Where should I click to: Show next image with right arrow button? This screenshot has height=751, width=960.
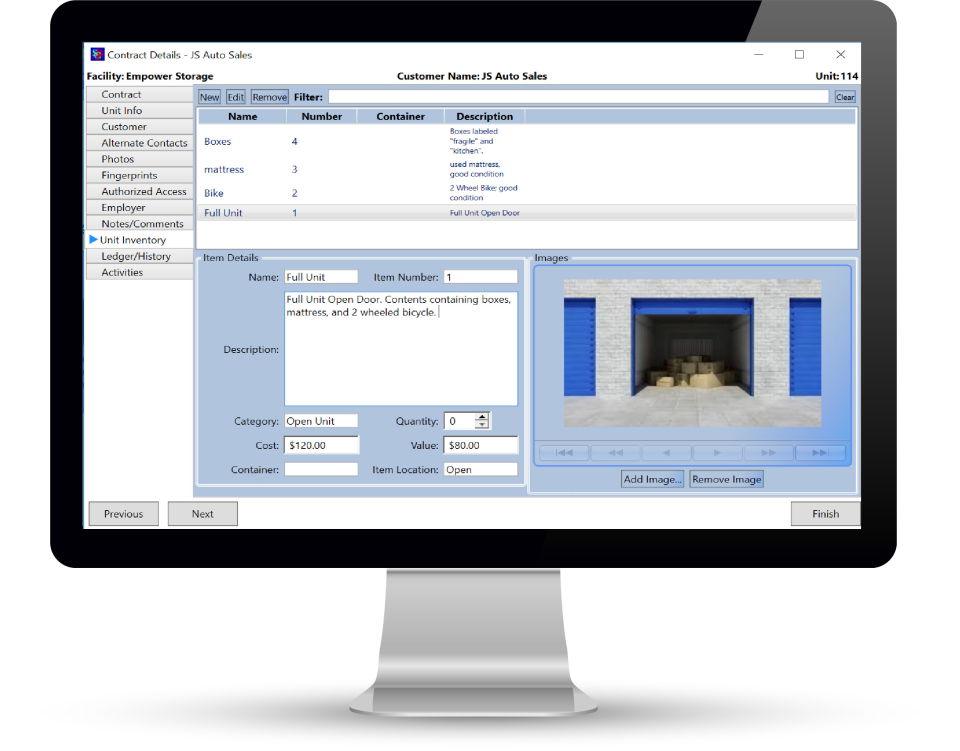(717, 453)
